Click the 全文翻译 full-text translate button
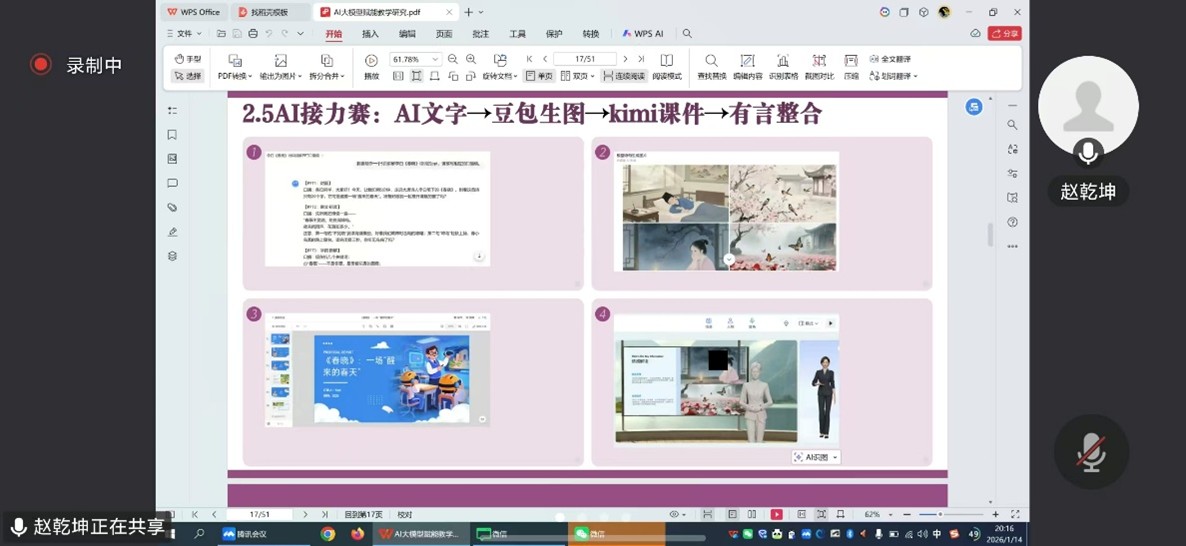The height and width of the screenshot is (546, 1186). [x=890, y=59]
